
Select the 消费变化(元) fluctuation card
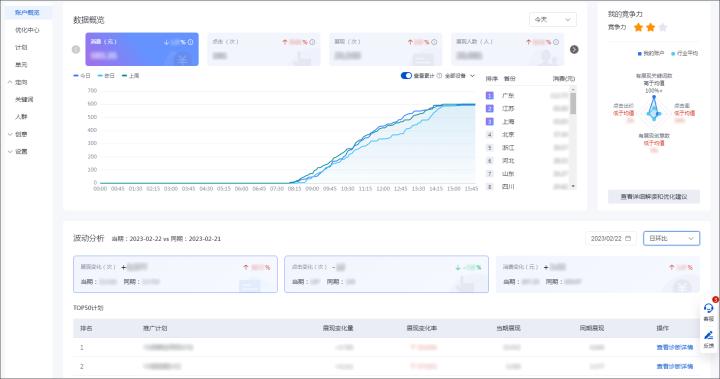pyautogui.click(x=597, y=274)
